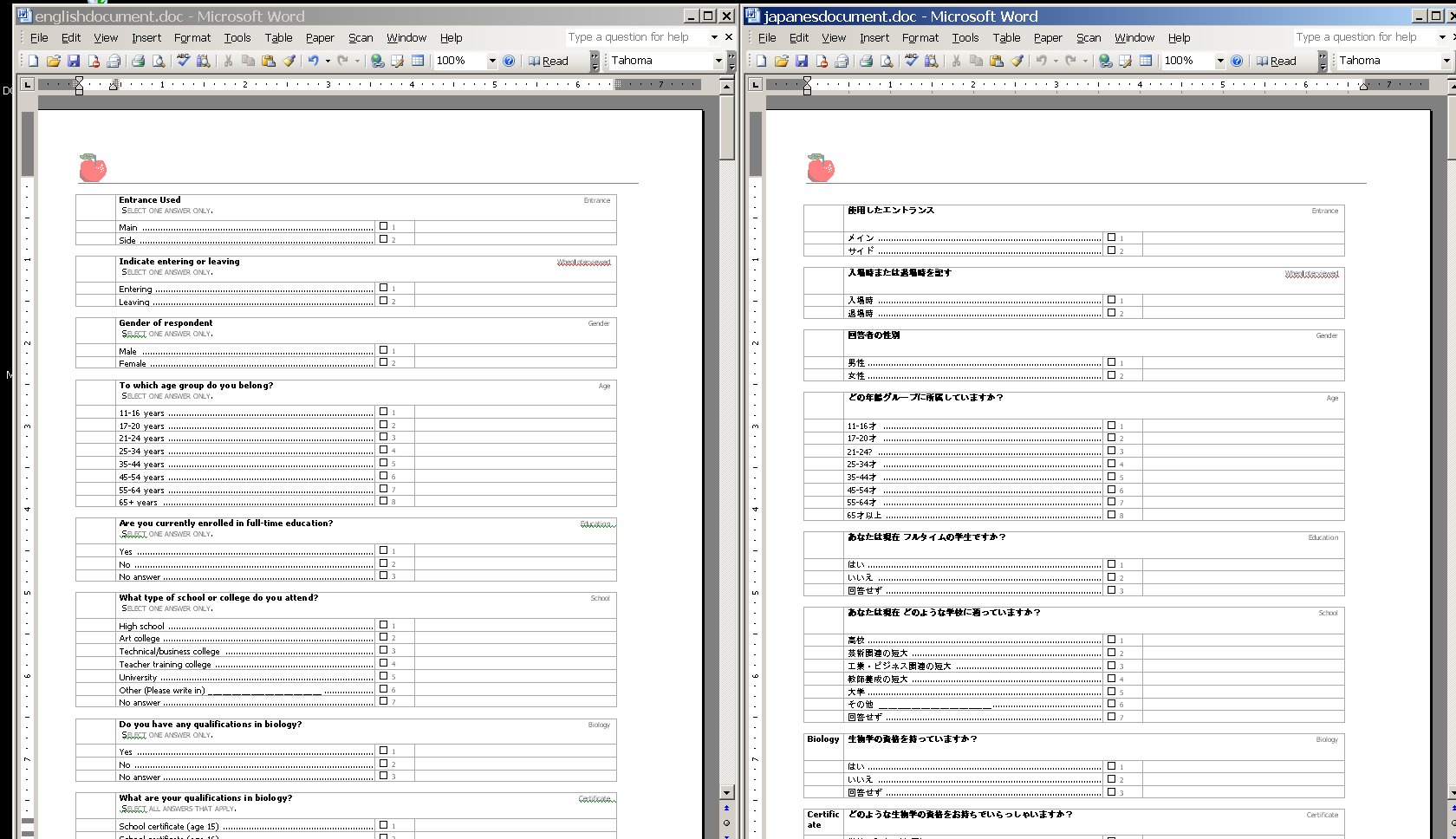Click the vertical scrollbar thumb in englishdocument.doc
Viewport: 1456px width, 839px height.
[x=726, y=127]
